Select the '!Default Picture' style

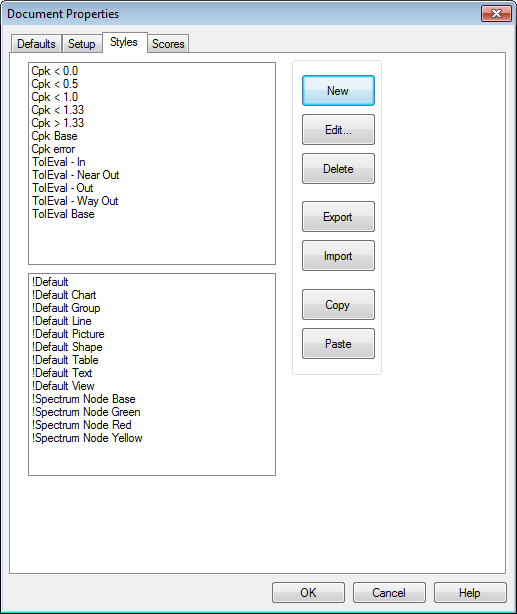pos(68,334)
